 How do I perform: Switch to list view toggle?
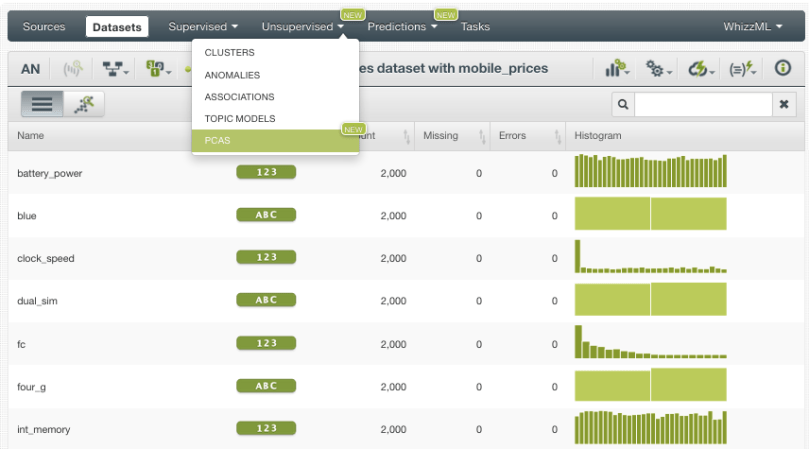42,104
